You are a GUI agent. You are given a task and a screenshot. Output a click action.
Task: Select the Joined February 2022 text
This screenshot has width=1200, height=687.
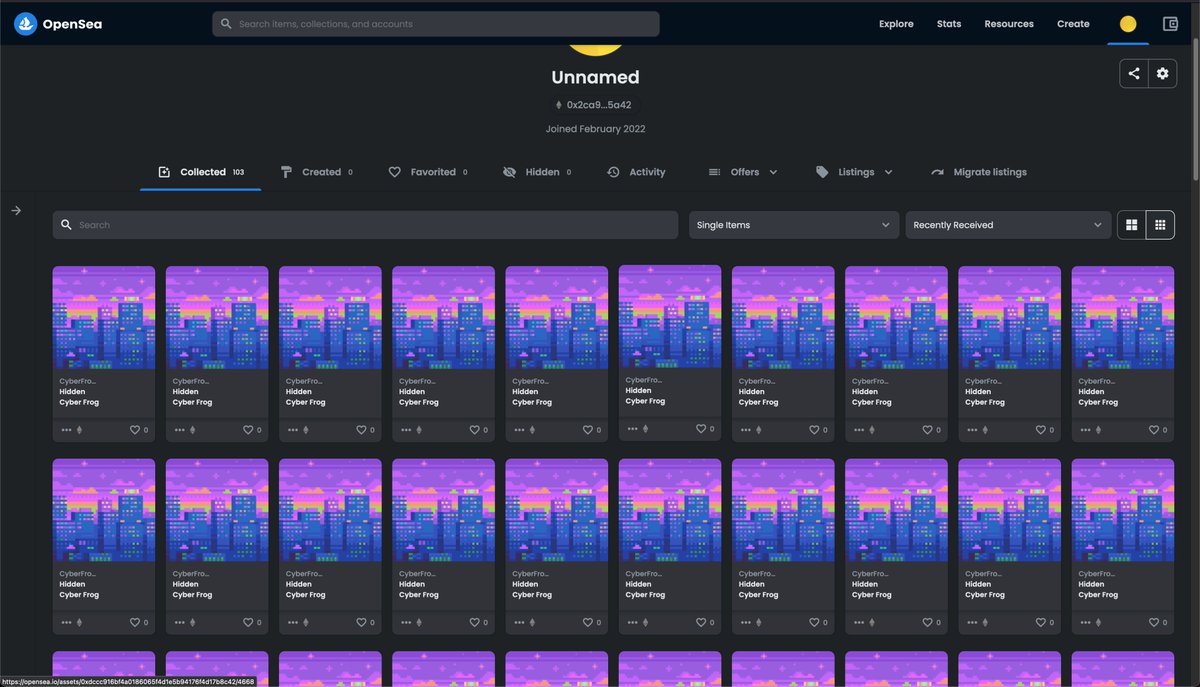(x=595, y=129)
